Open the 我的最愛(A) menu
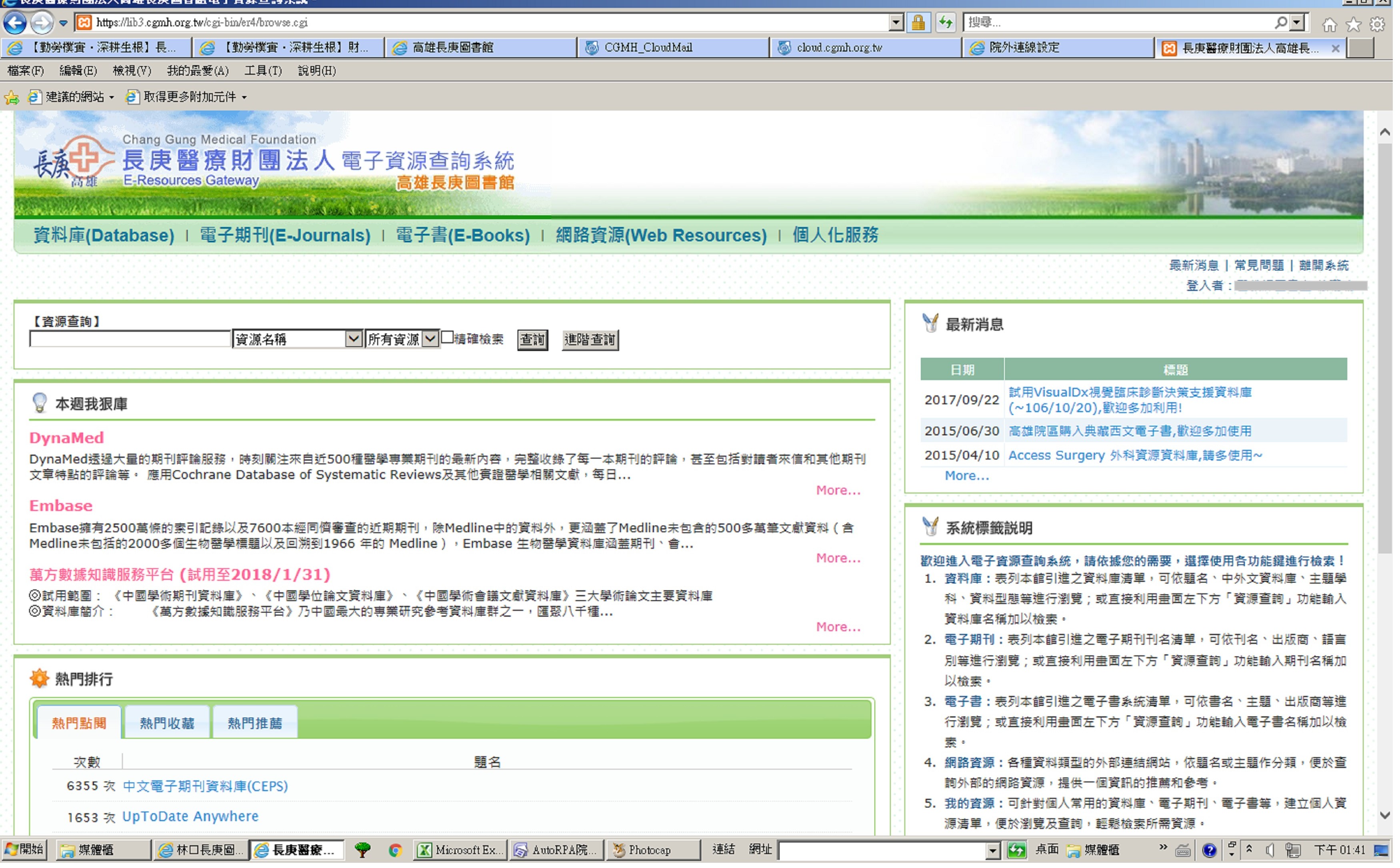The height and width of the screenshot is (868, 1400). point(198,71)
